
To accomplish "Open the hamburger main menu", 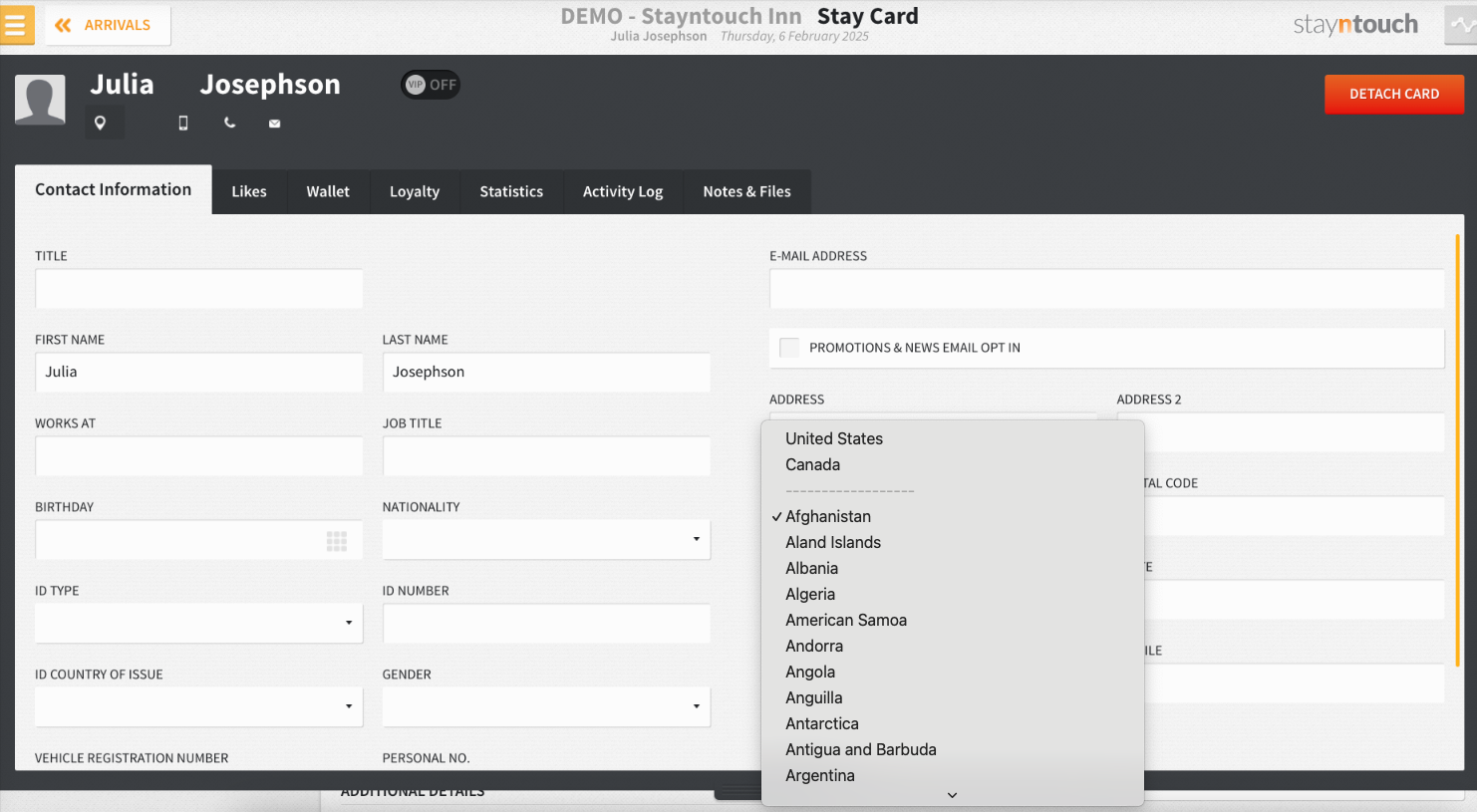I will (16, 25).
